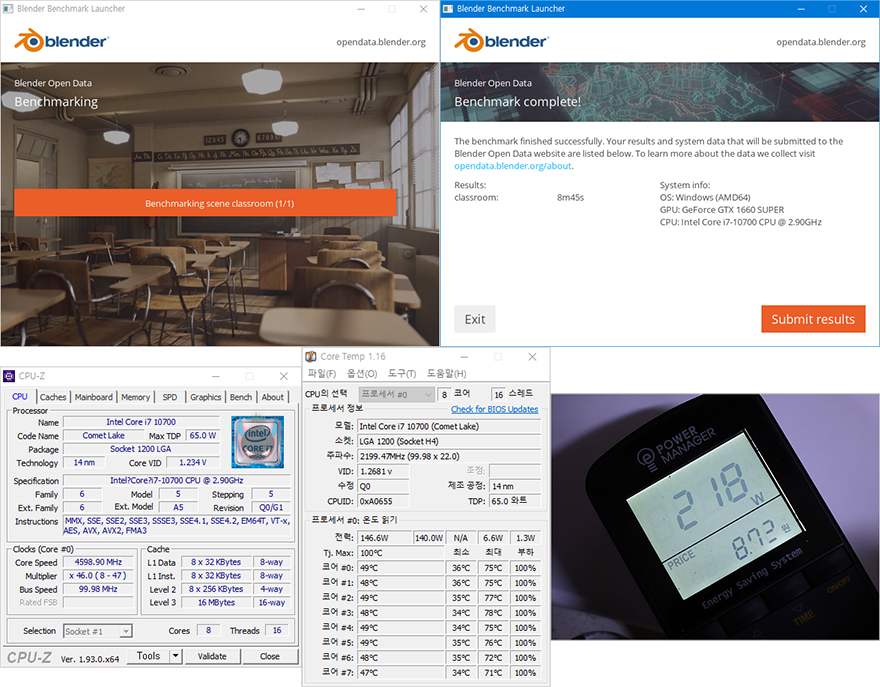Click the Core Temp app icon in the title bar
The image size is (880, 687).
point(310,356)
